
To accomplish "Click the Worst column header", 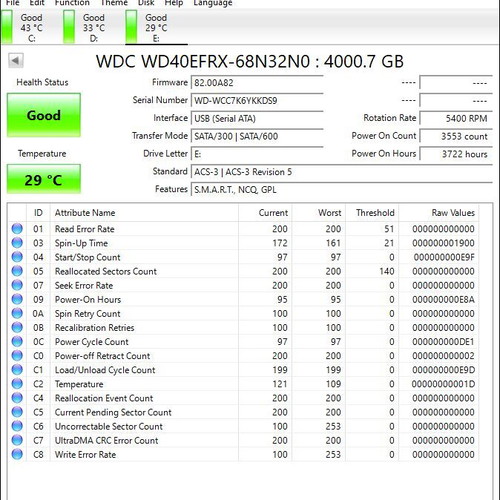I will [319, 213].
